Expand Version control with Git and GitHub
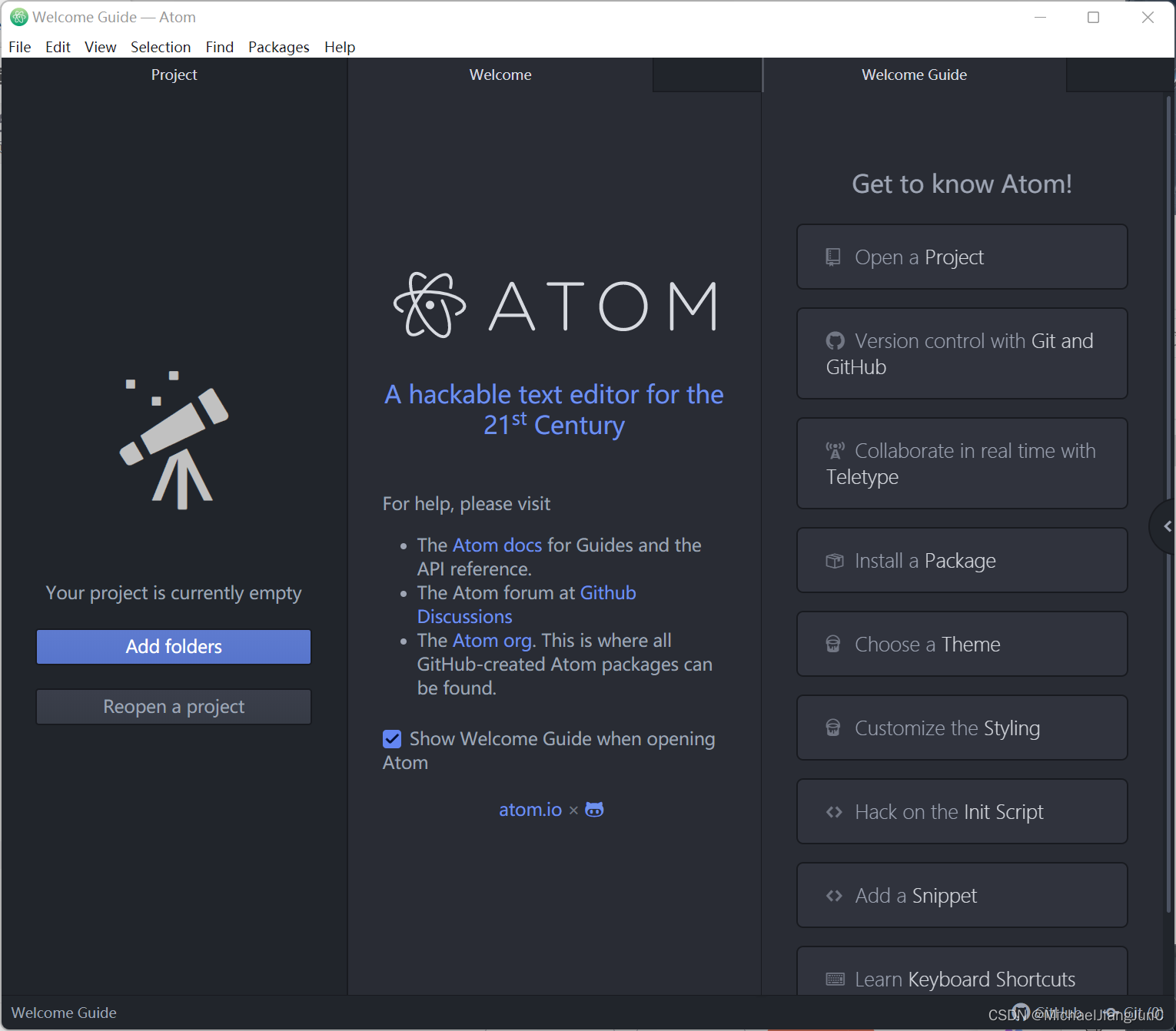This screenshot has height=1031, width=1176. coord(962,353)
